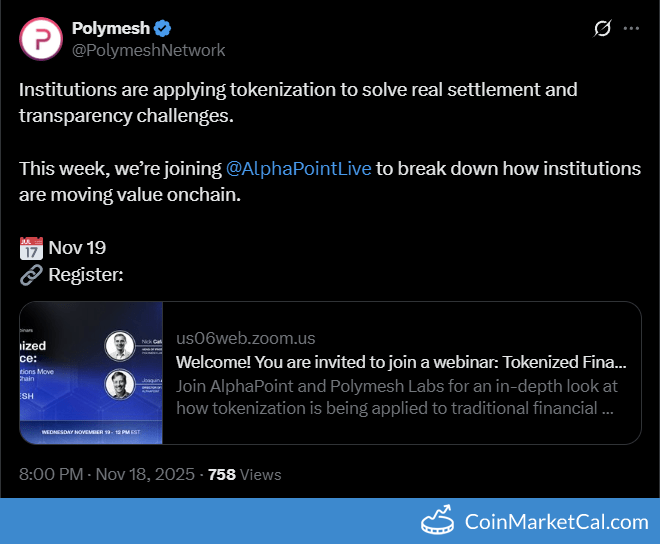The height and width of the screenshot is (544, 660).
Task: Click the Polymesh profile avatar
Action: tap(41, 39)
